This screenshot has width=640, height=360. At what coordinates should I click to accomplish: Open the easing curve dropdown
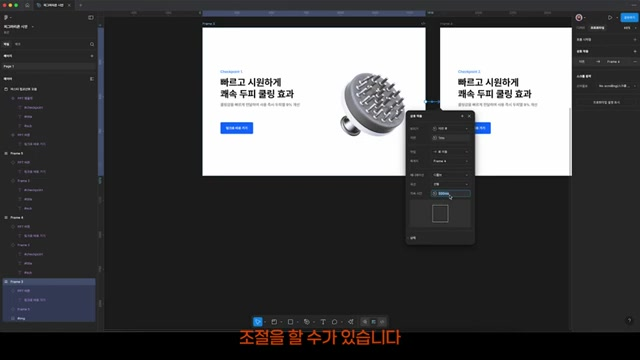[451, 184]
